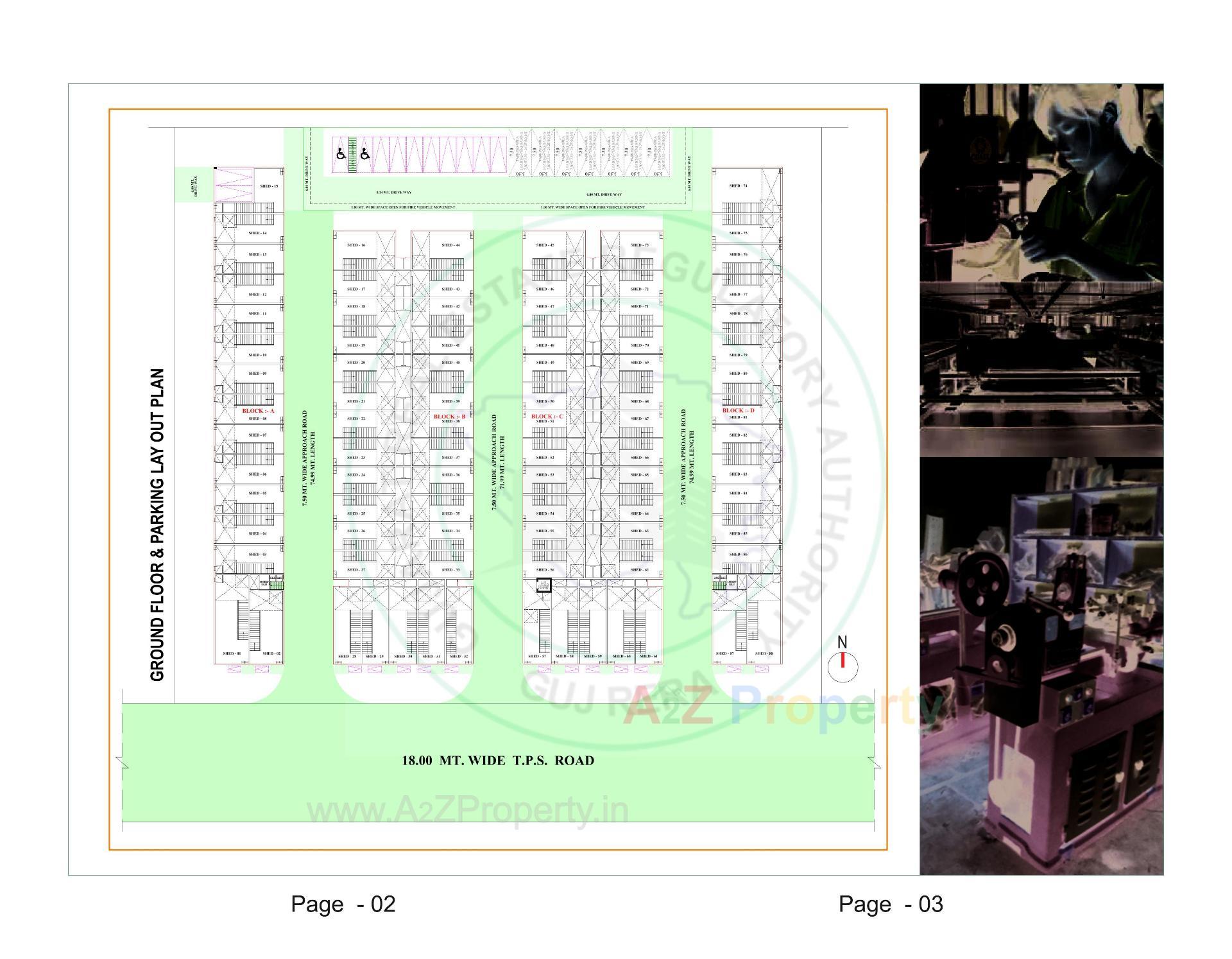
Task: Expand the BLOCK :- B label area
Action: coord(451,417)
